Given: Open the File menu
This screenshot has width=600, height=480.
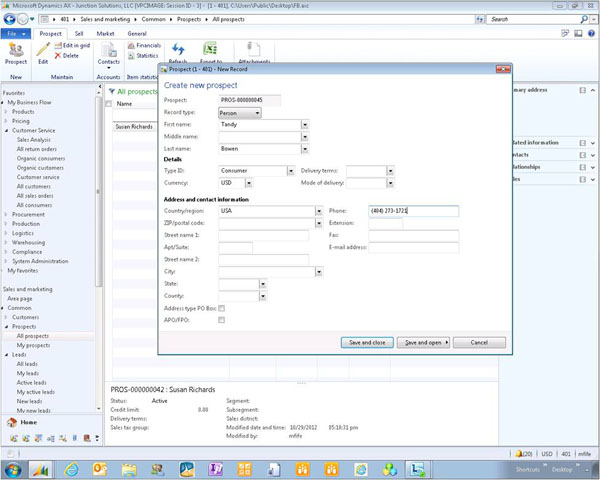Looking at the screenshot, I should (x=16, y=33).
